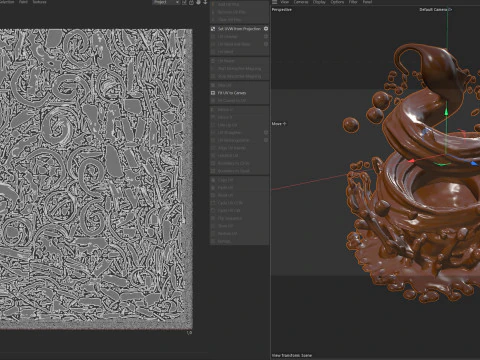The height and width of the screenshot is (360, 480).
Task: Open settings gear for Set UVW from Projection
Action: [x=266, y=29]
